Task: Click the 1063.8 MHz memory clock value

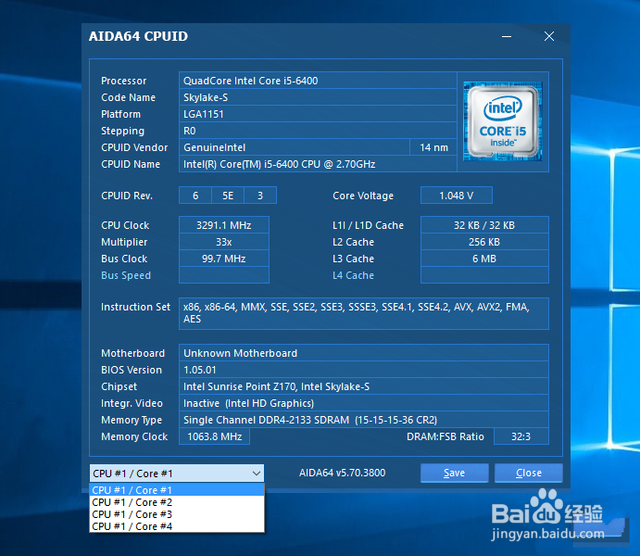Action: [x=214, y=437]
